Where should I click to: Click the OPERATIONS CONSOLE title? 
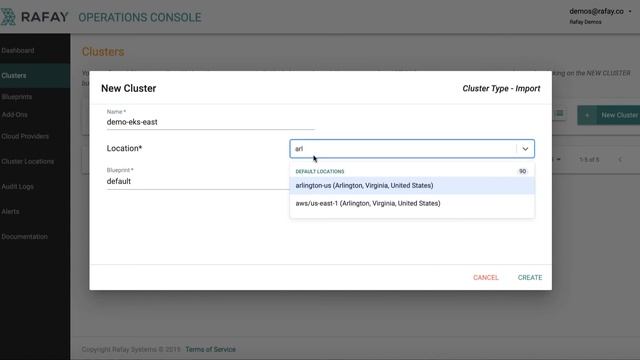[140, 18]
